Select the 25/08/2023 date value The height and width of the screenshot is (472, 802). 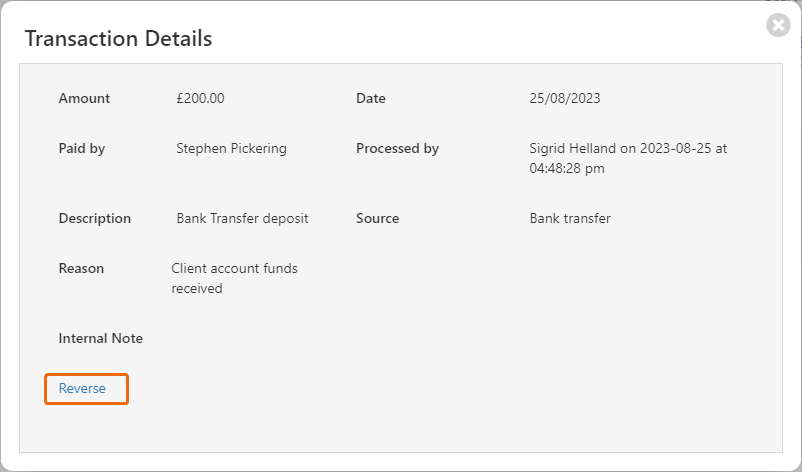click(565, 98)
